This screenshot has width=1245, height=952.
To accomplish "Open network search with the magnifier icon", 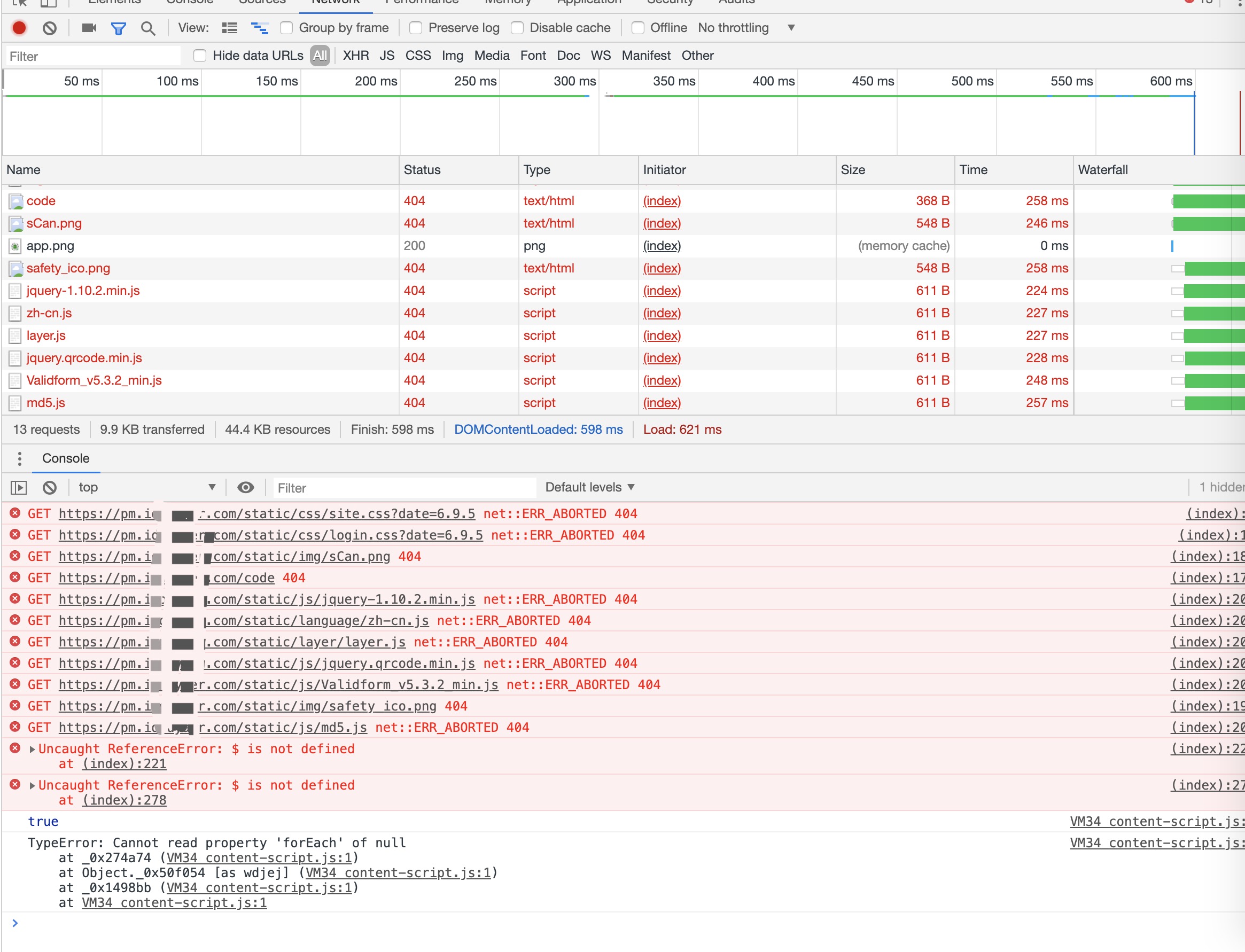I will (x=148, y=28).
